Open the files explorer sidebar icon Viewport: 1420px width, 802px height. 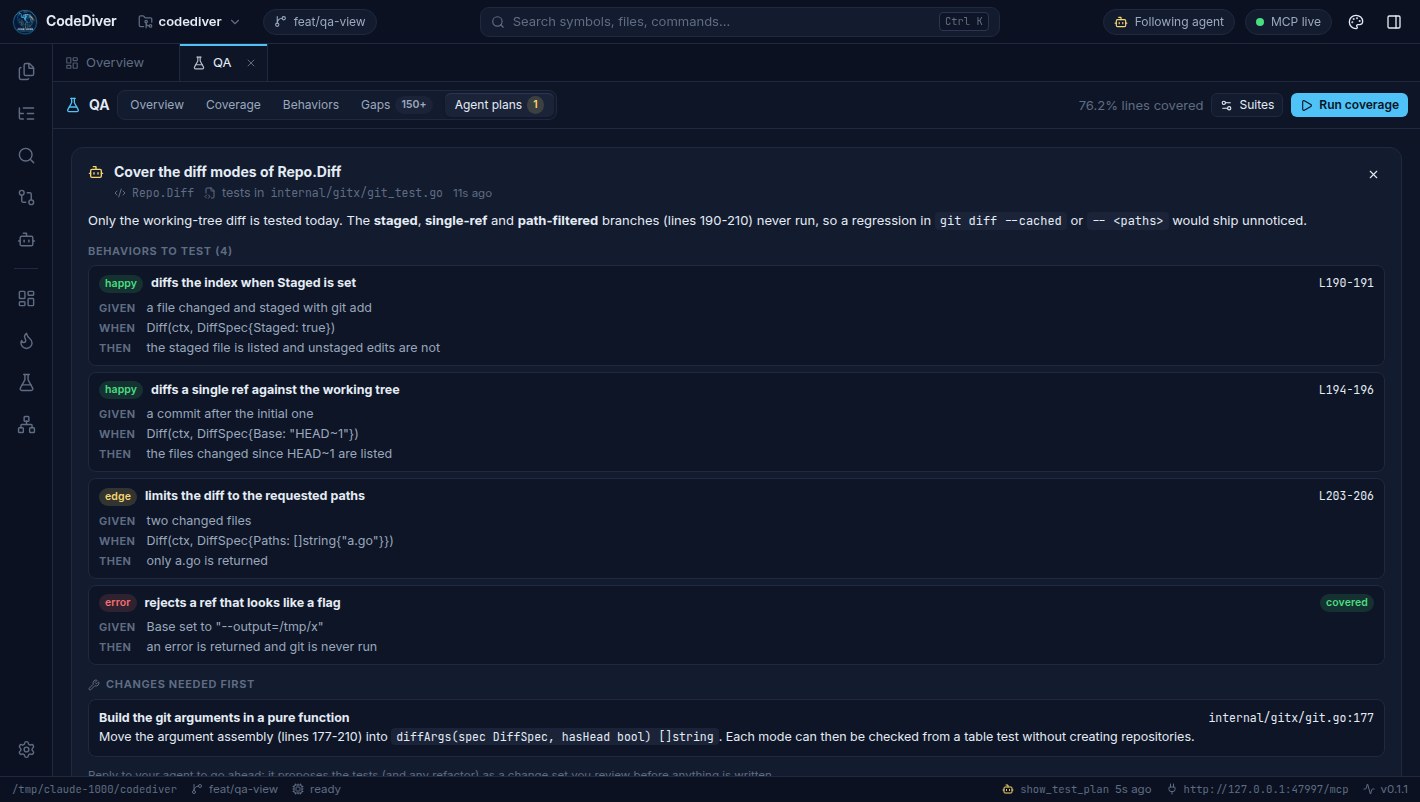coord(26,71)
